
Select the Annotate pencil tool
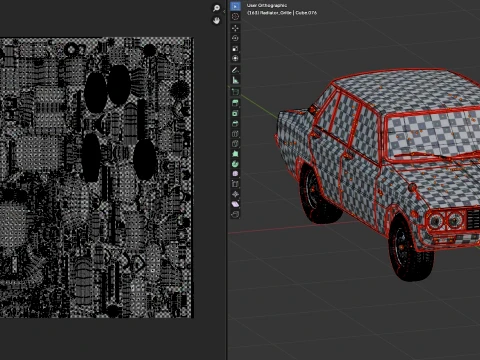[x=235, y=70]
